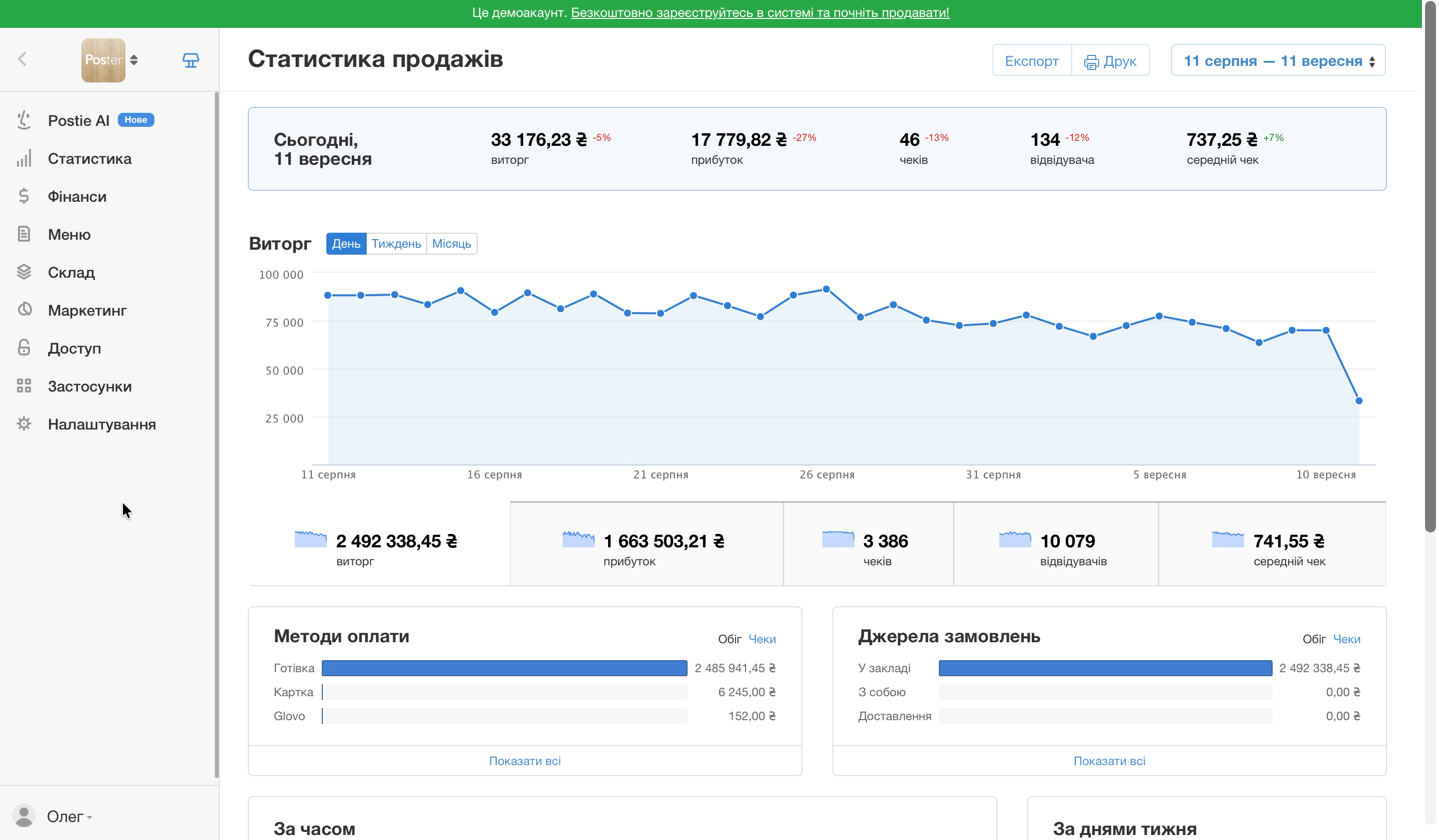Open Фінанси section
Viewport: 1439px width, 840px height.
(77, 196)
